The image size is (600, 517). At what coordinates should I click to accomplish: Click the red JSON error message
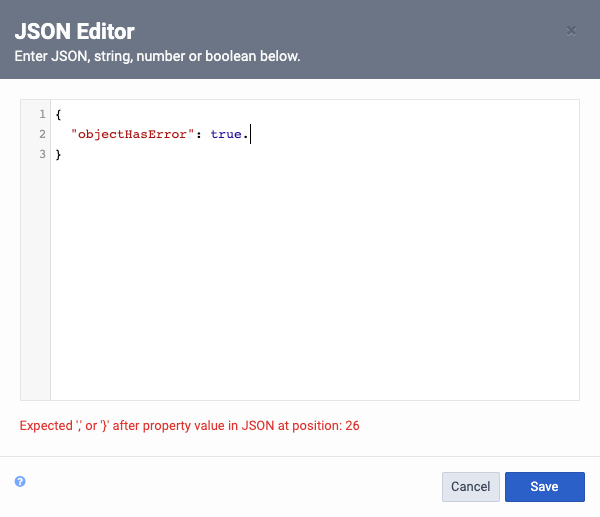pyautogui.click(x=189, y=426)
